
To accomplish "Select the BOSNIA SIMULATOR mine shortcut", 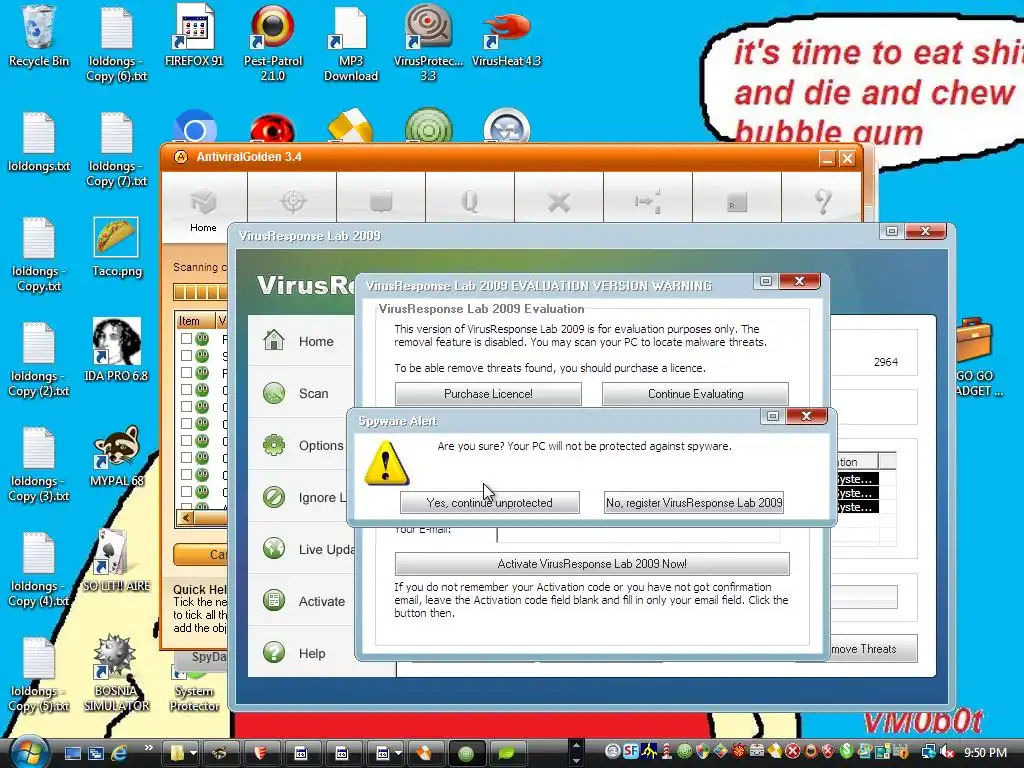I will (116, 673).
